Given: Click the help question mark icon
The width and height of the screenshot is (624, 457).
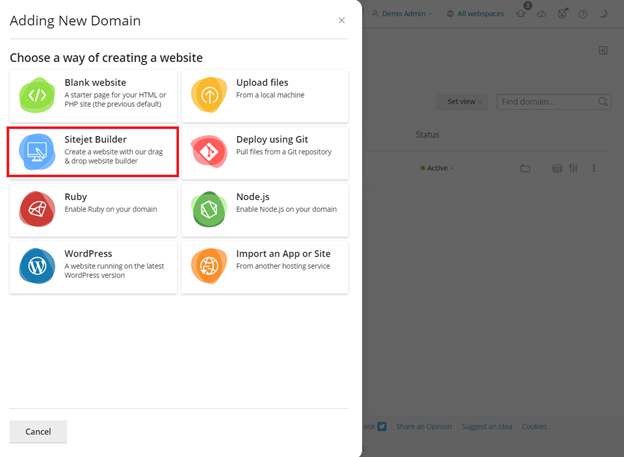Looking at the screenshot, I should click(x=583, y=14).
